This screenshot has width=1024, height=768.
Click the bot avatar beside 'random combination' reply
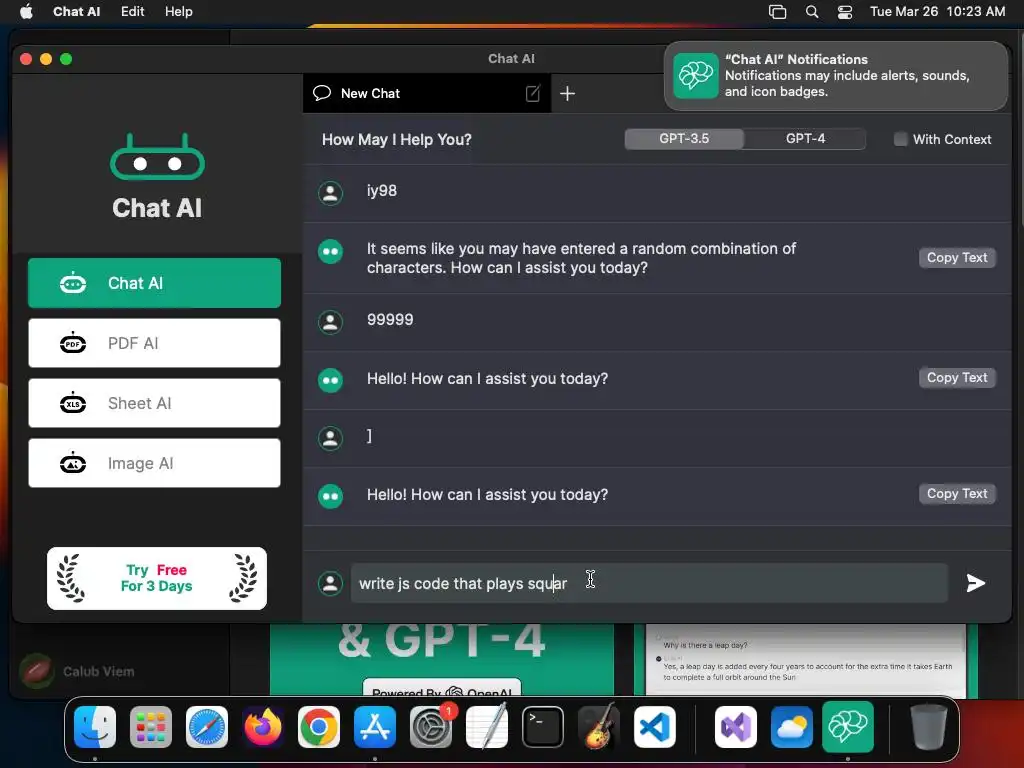point(330,251)
